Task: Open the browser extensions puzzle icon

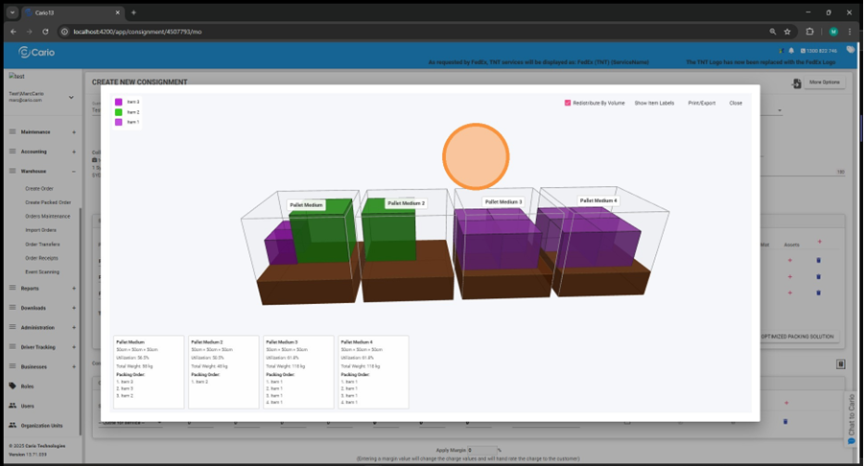Action: point(809,31)
